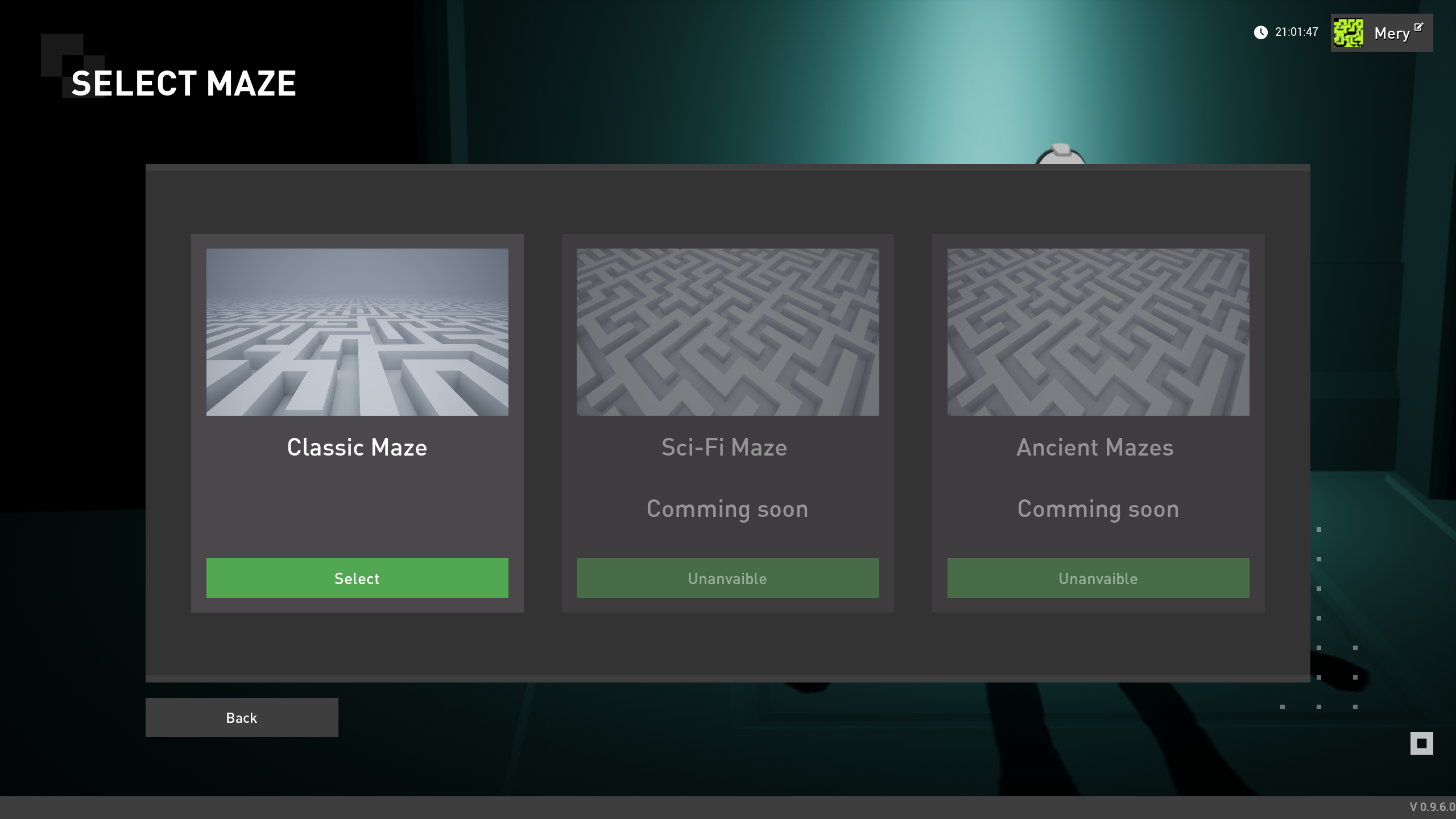
Task: Click the Ancient Mazes preview image
Action: click(x=1098, y=332)
